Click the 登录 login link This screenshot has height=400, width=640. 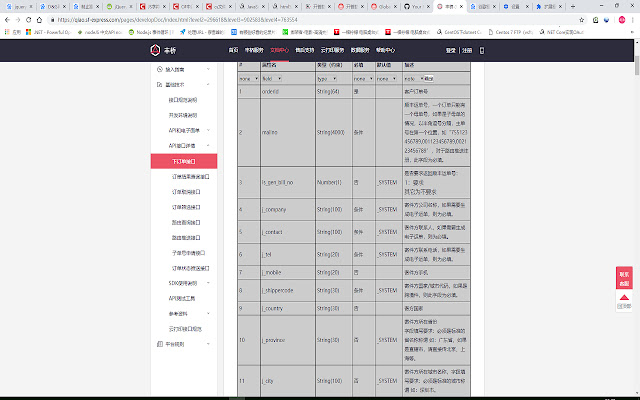point(451,50)
